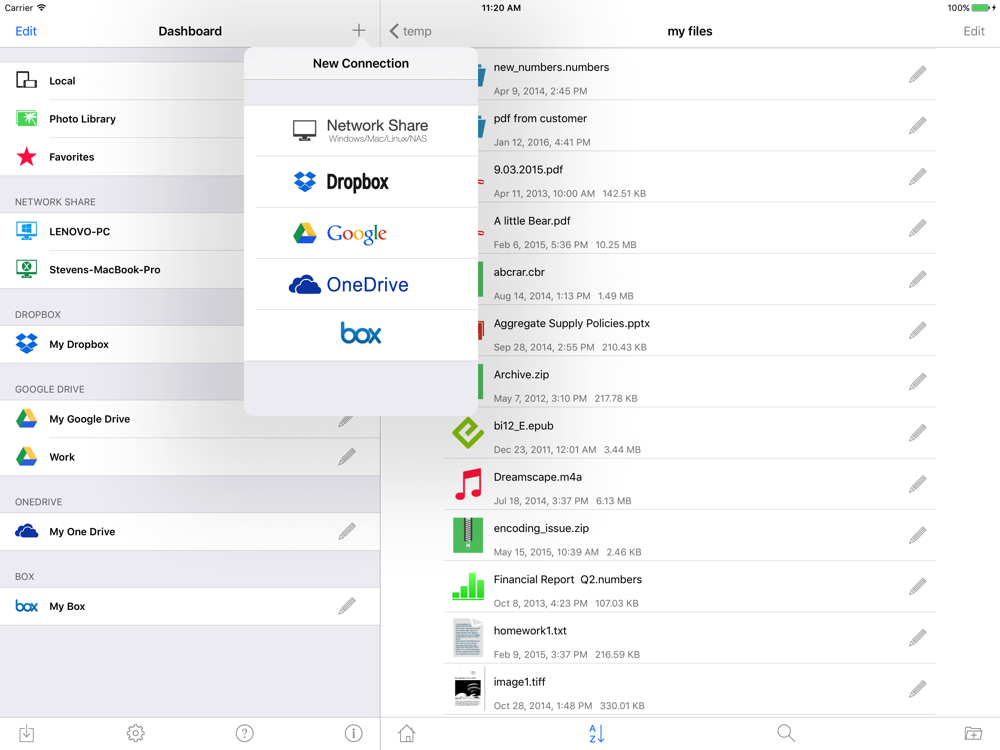Open the settings gear icon

click(x=135, y=733)
